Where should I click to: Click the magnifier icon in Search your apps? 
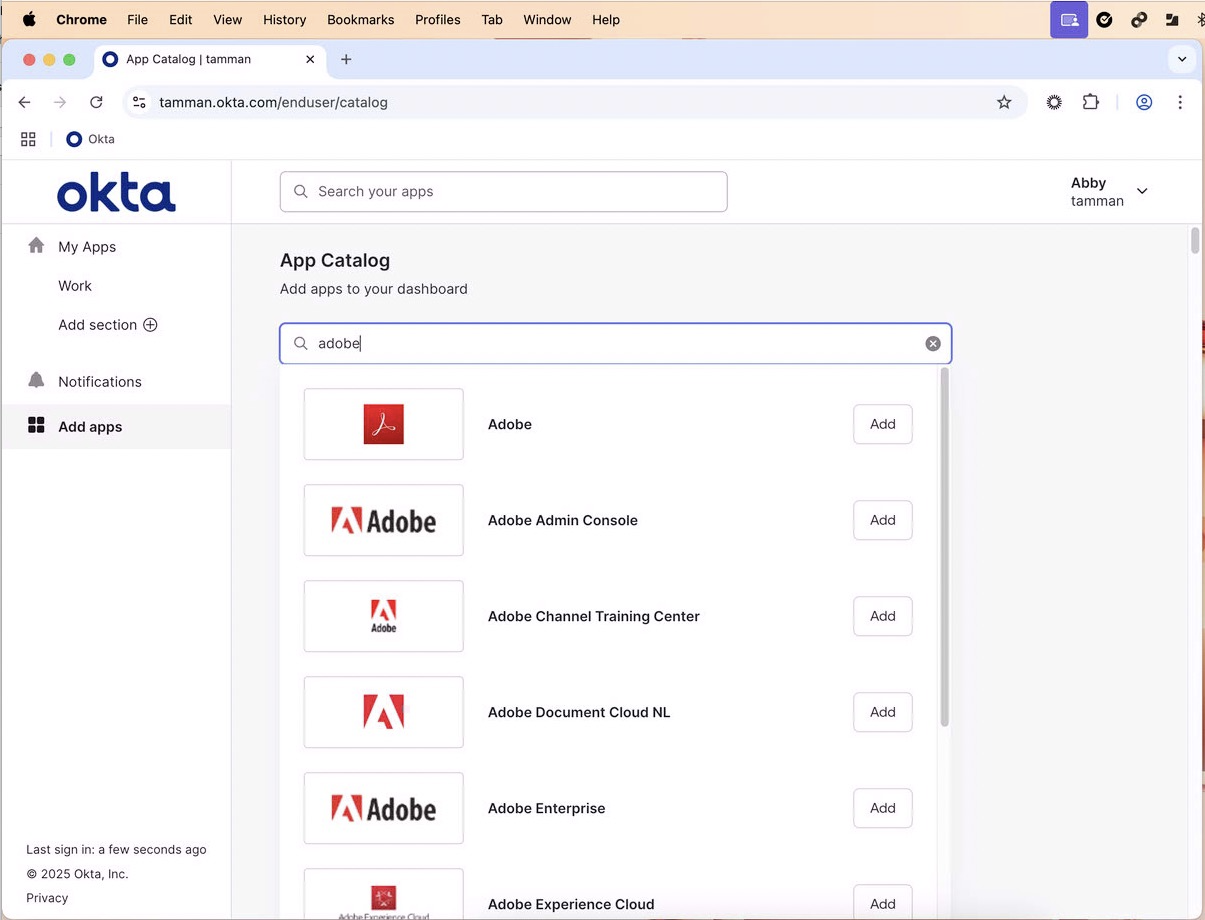click(x=300, y=191)
